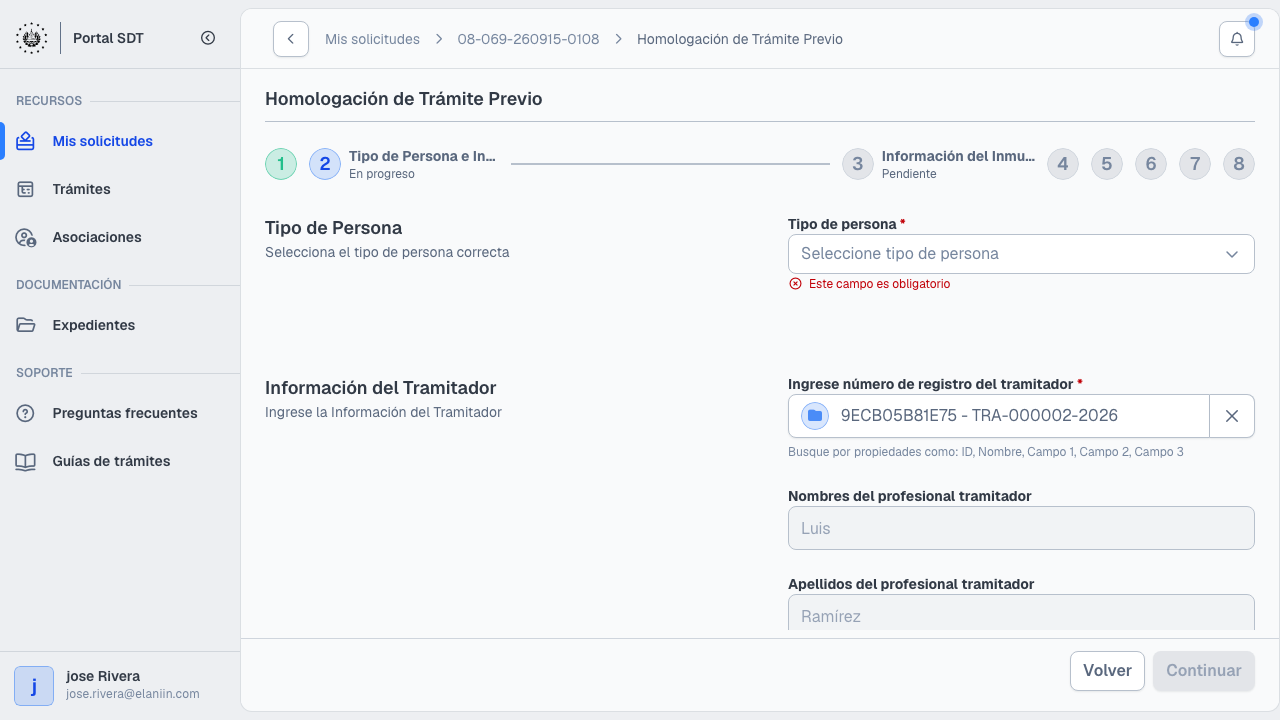Screen dimensions: 1280x720
Task: Select step 5 in the stepper
Action: (x=1107, y=164)
